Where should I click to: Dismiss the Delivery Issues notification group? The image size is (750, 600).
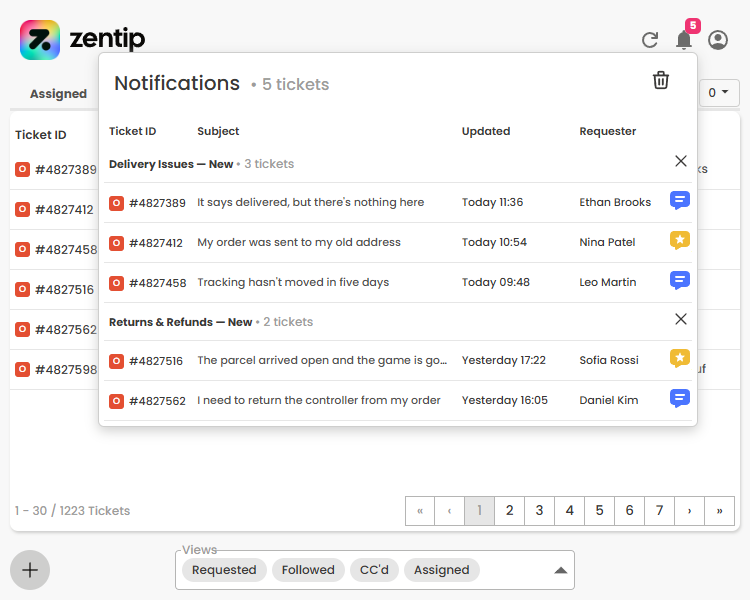[681, 161]
